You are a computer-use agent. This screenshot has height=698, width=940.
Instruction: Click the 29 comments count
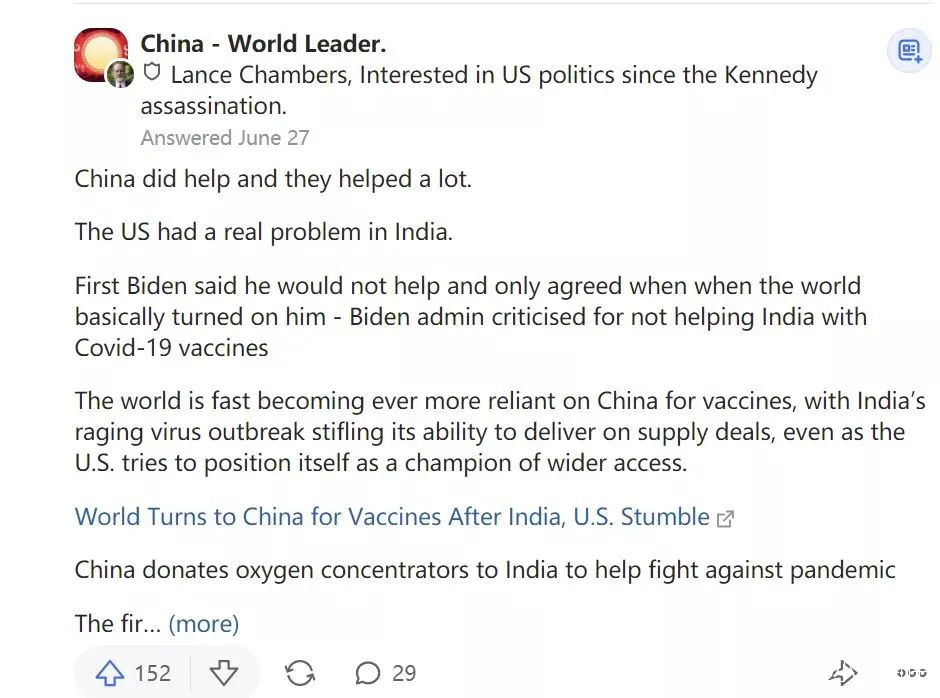[404, 673]
